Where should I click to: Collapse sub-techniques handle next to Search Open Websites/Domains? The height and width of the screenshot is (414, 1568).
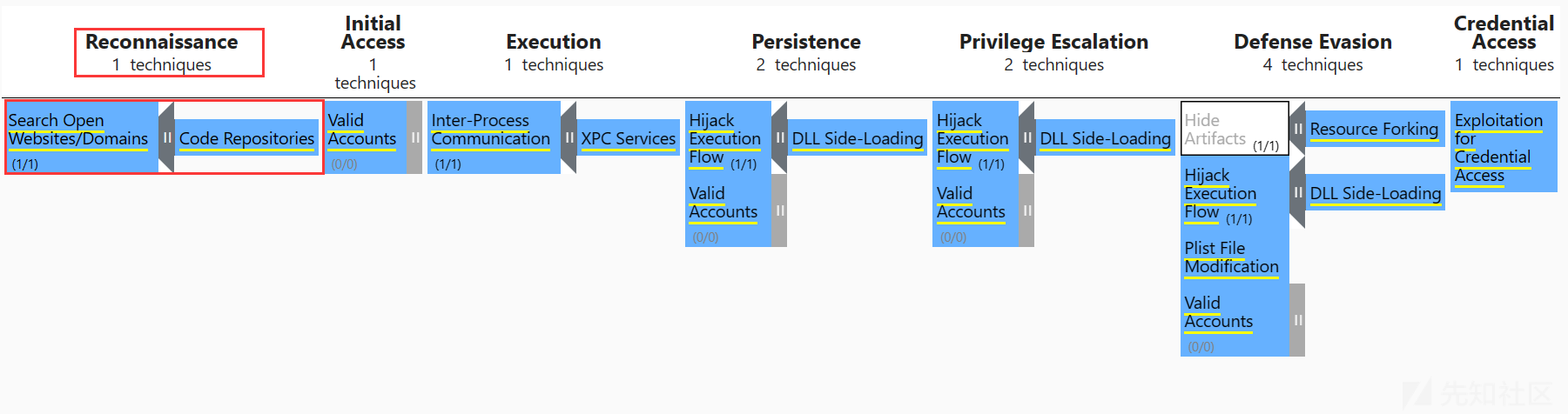(166, 137)
